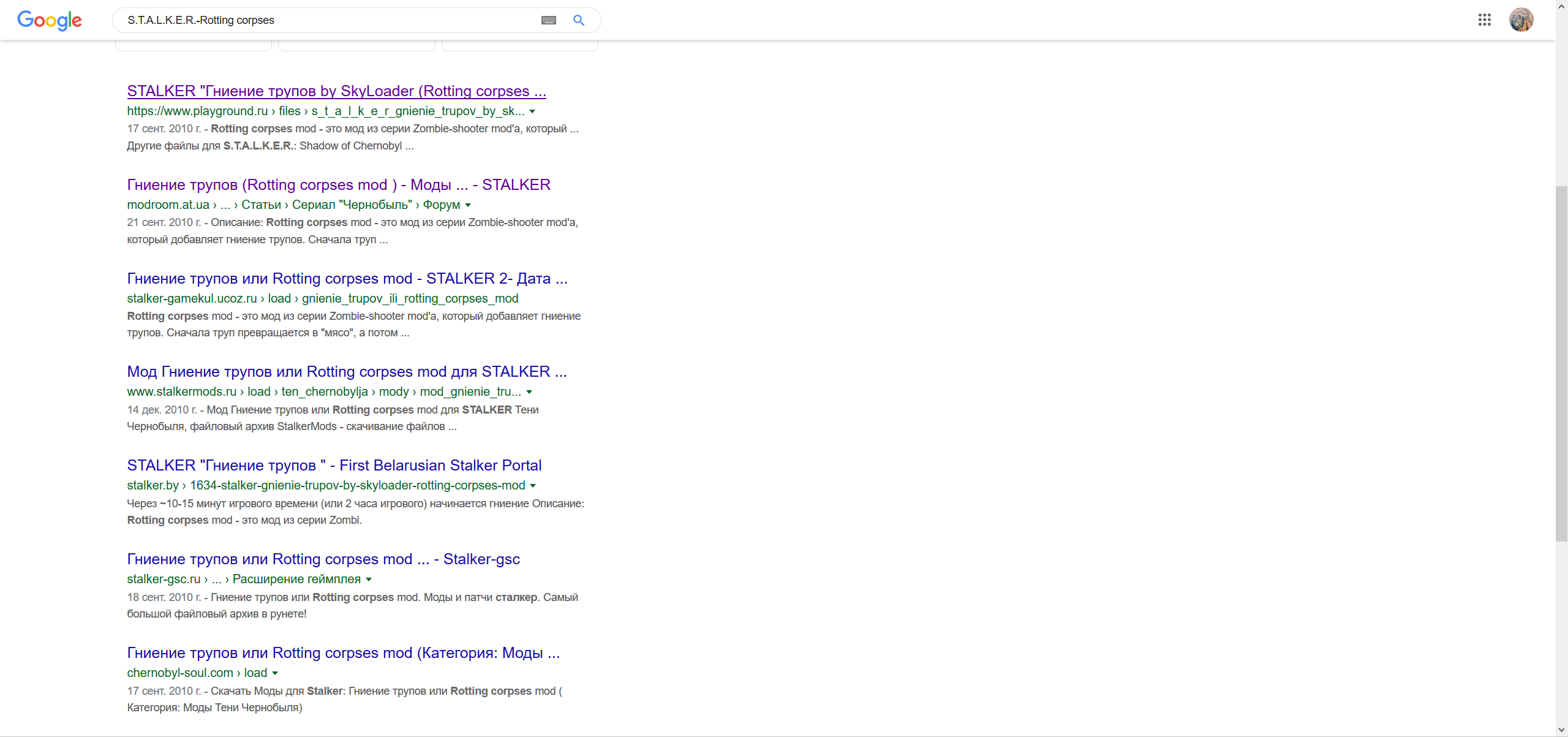Viewport: 1568px width, 737px height.
Task: Expand the playground.ru result options arrow
Action: tap(532, 111)
